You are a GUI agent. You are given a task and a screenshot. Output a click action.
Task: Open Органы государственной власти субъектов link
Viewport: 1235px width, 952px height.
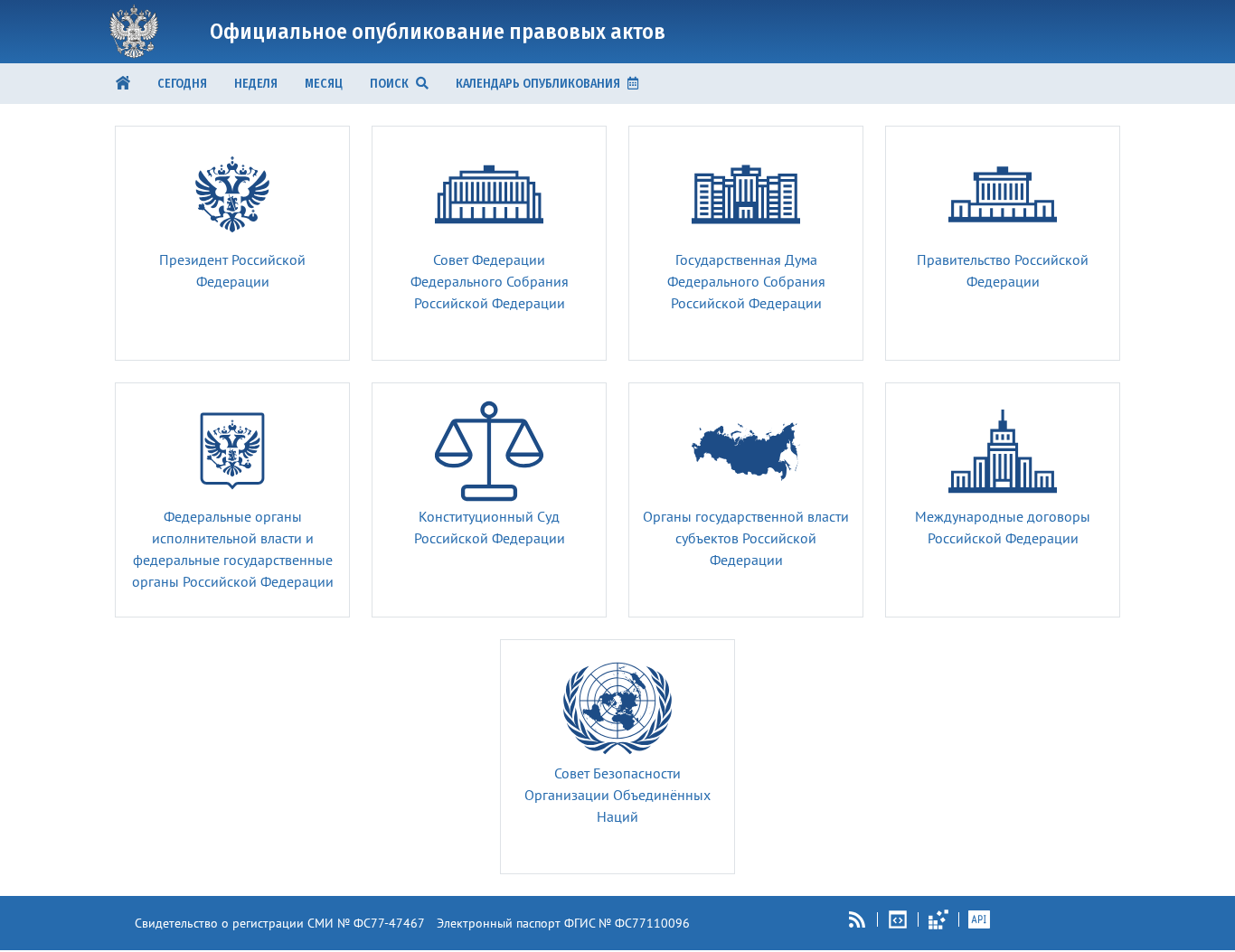pos(746,539)
